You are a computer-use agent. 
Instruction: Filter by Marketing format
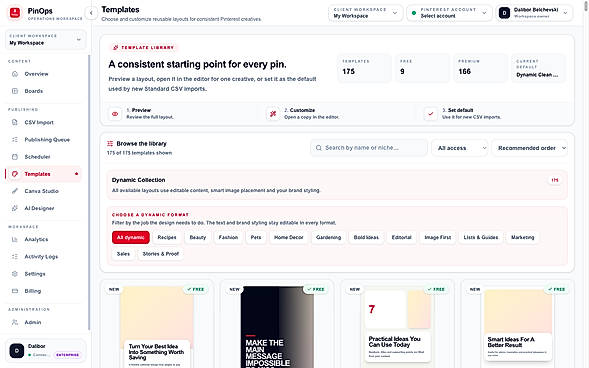(523, 237)
